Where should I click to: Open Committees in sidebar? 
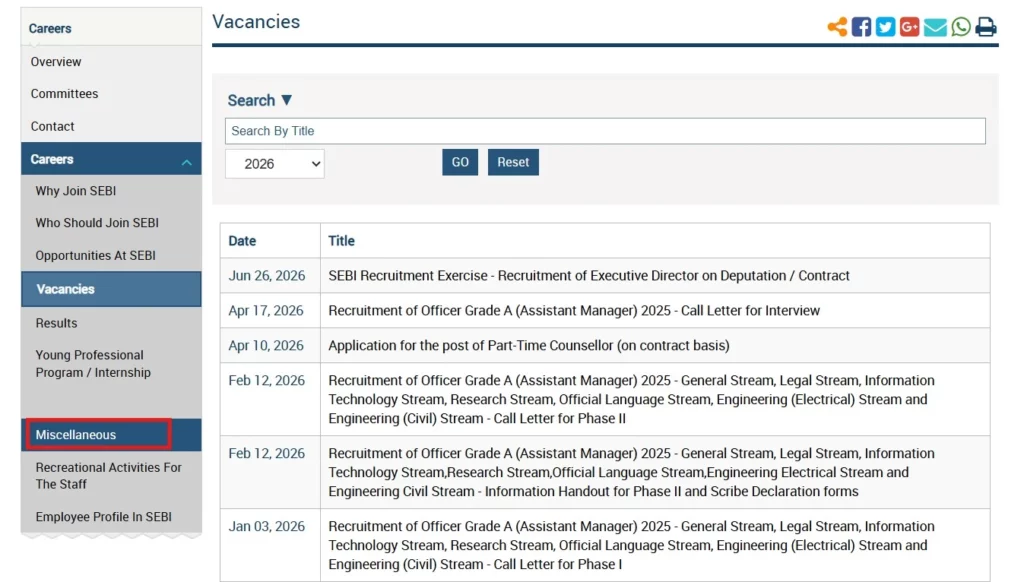coord(64,93)
